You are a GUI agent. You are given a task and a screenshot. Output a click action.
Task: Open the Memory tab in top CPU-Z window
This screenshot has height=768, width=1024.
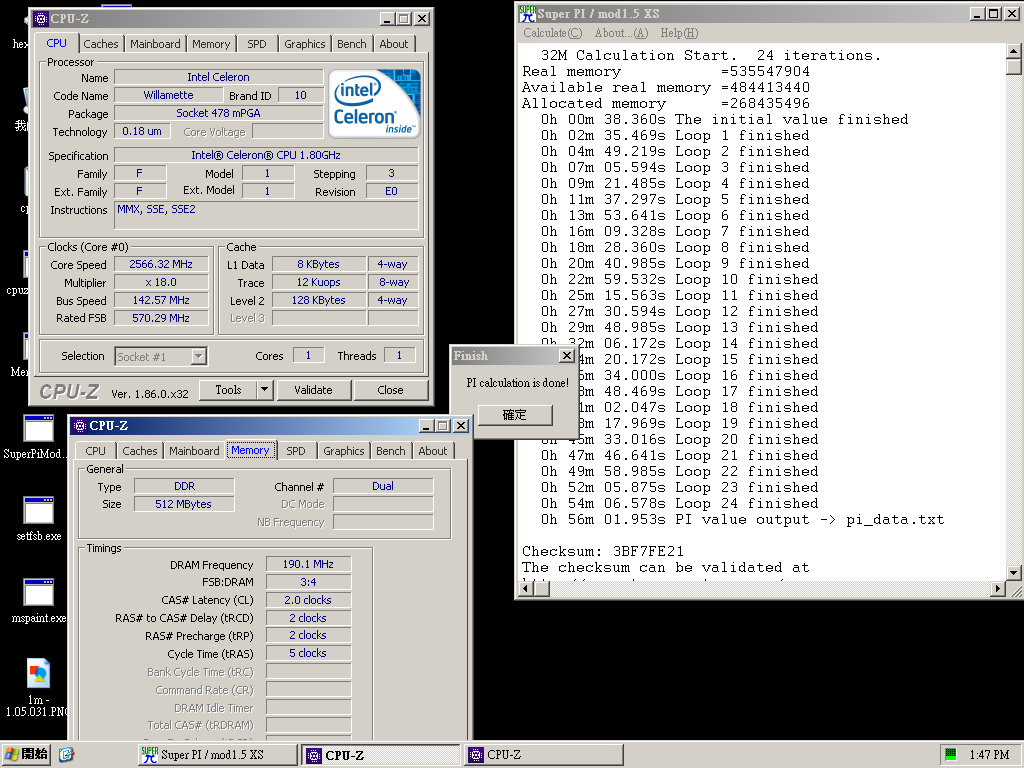tap(211, 44)
